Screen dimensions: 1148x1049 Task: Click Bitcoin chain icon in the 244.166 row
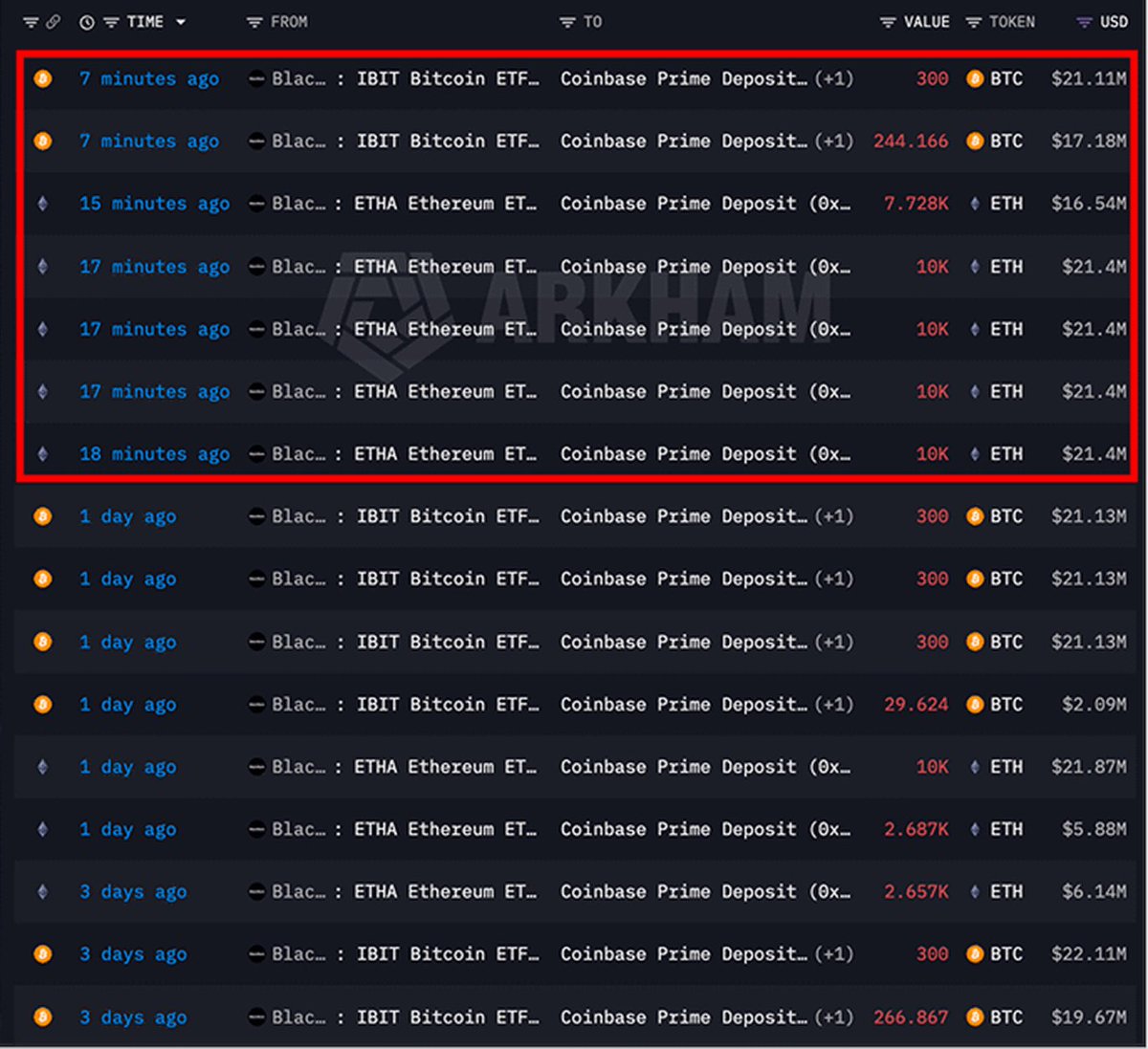[43, 141]
